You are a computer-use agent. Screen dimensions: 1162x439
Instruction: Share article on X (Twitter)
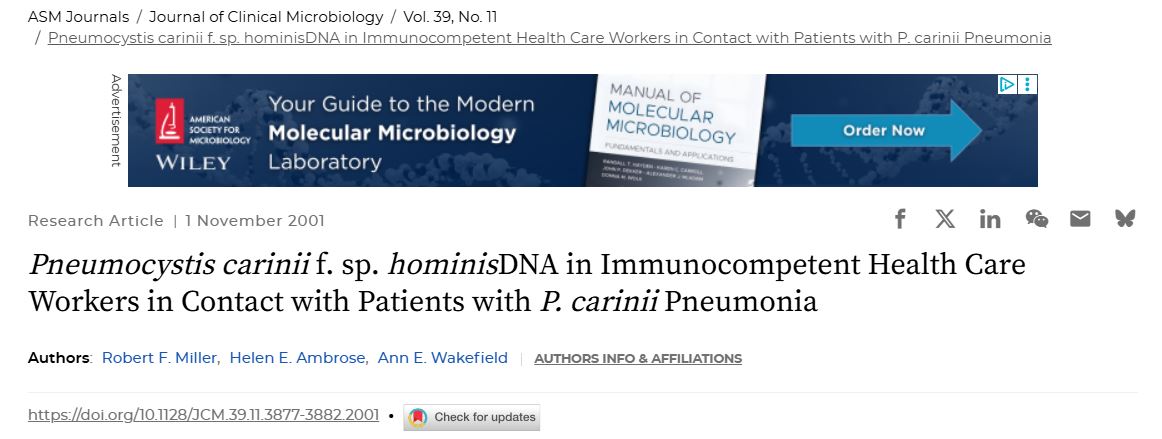click(945, 219)
